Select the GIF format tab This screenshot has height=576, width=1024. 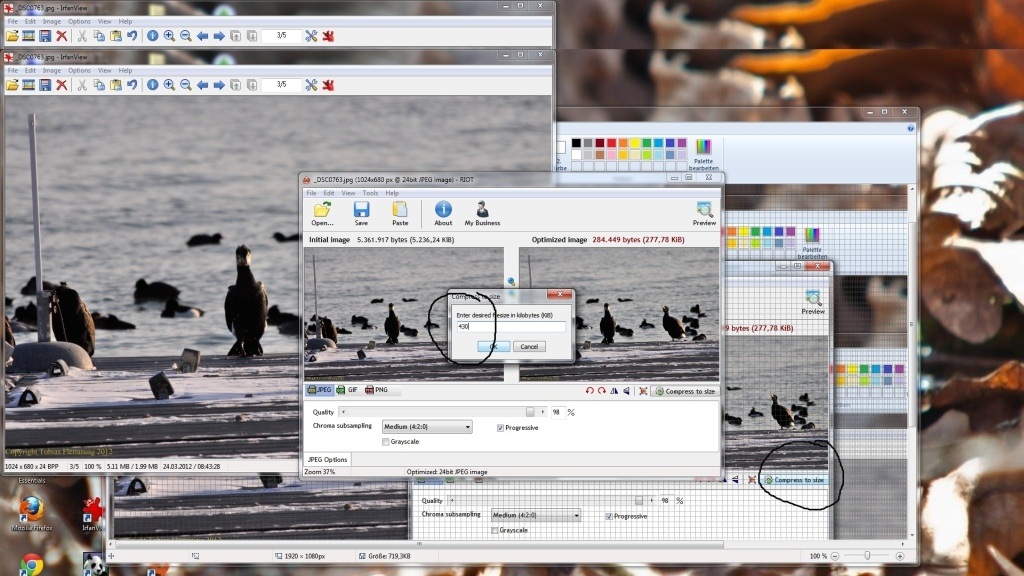pyautogui.click(x=347, y=390)
